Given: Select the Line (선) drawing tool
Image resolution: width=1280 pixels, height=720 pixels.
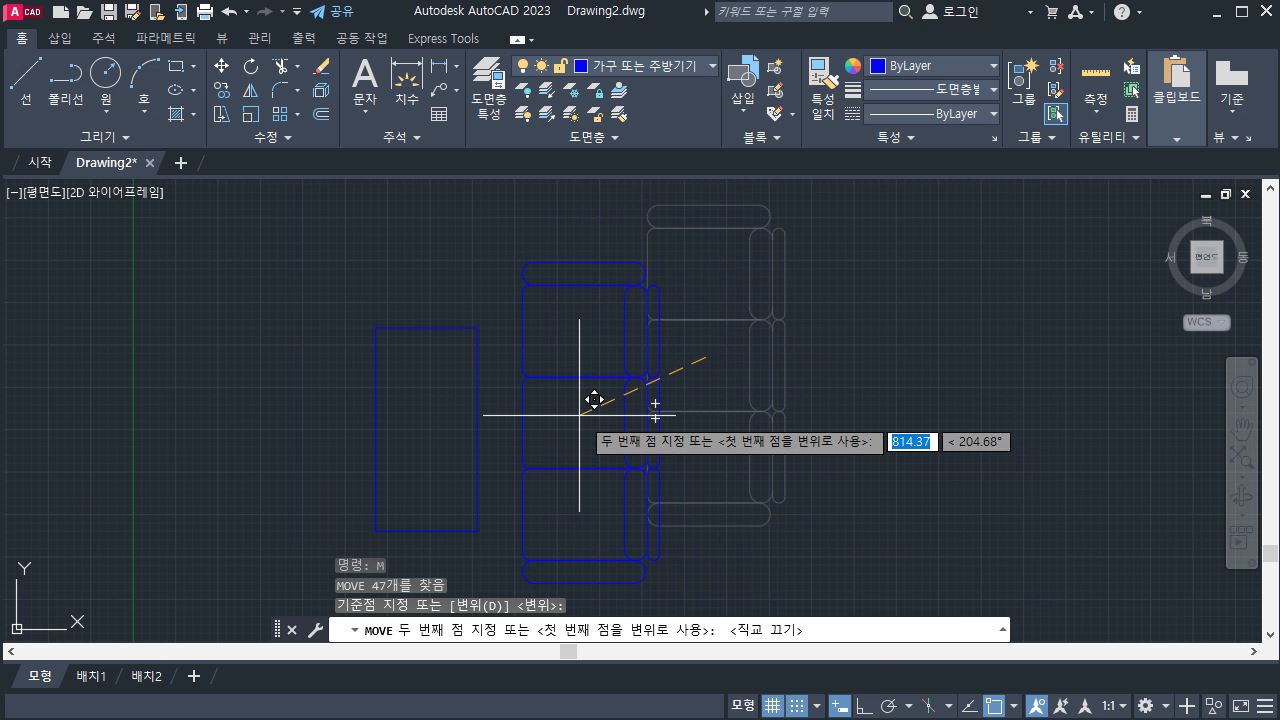Looking at the screenshot, I should [x=26, y=82].
